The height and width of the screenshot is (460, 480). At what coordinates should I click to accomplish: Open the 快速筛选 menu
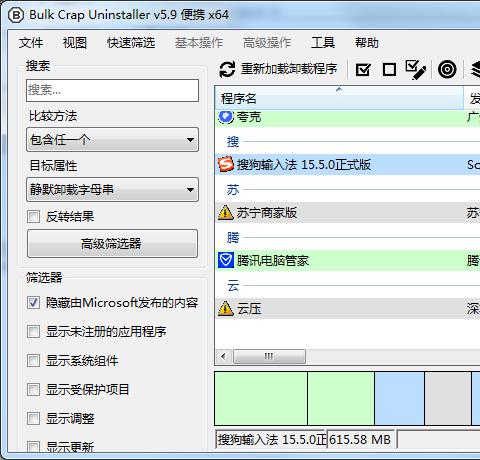pos(131,43)
